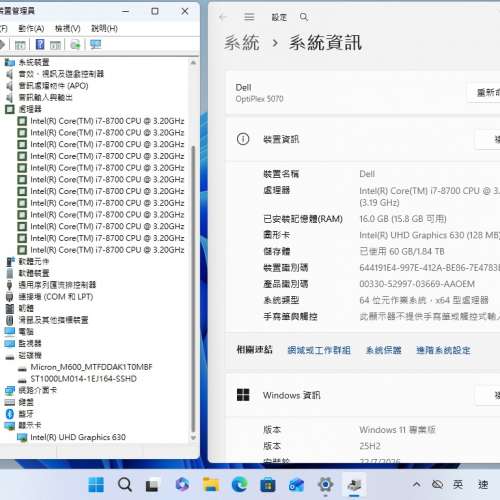Click product ID 00330-52997-03669-AAOEM
This screenshot has height=500, width=500.
[x=417, y=284]
